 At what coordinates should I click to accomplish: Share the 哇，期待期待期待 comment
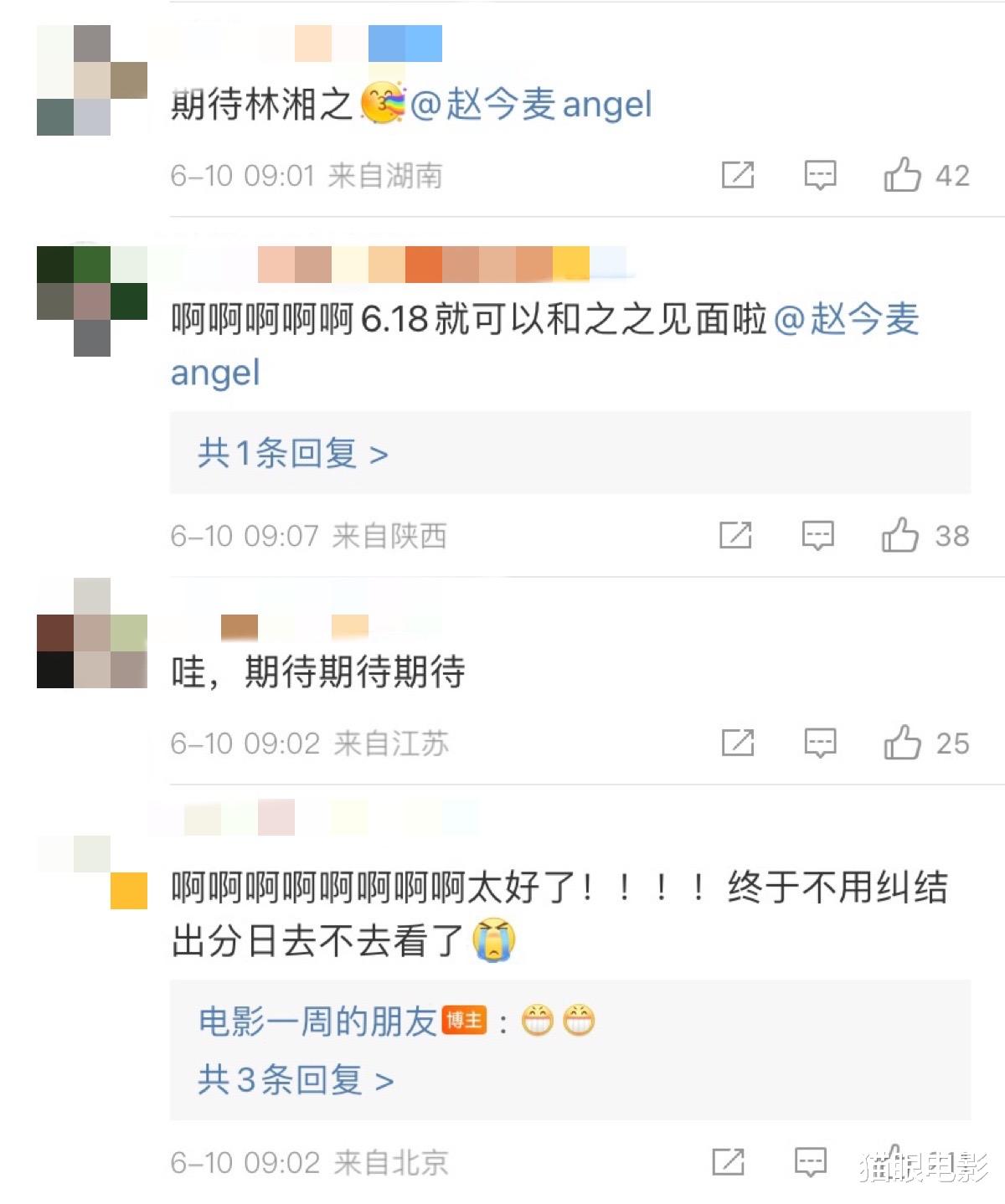point(738,743)
